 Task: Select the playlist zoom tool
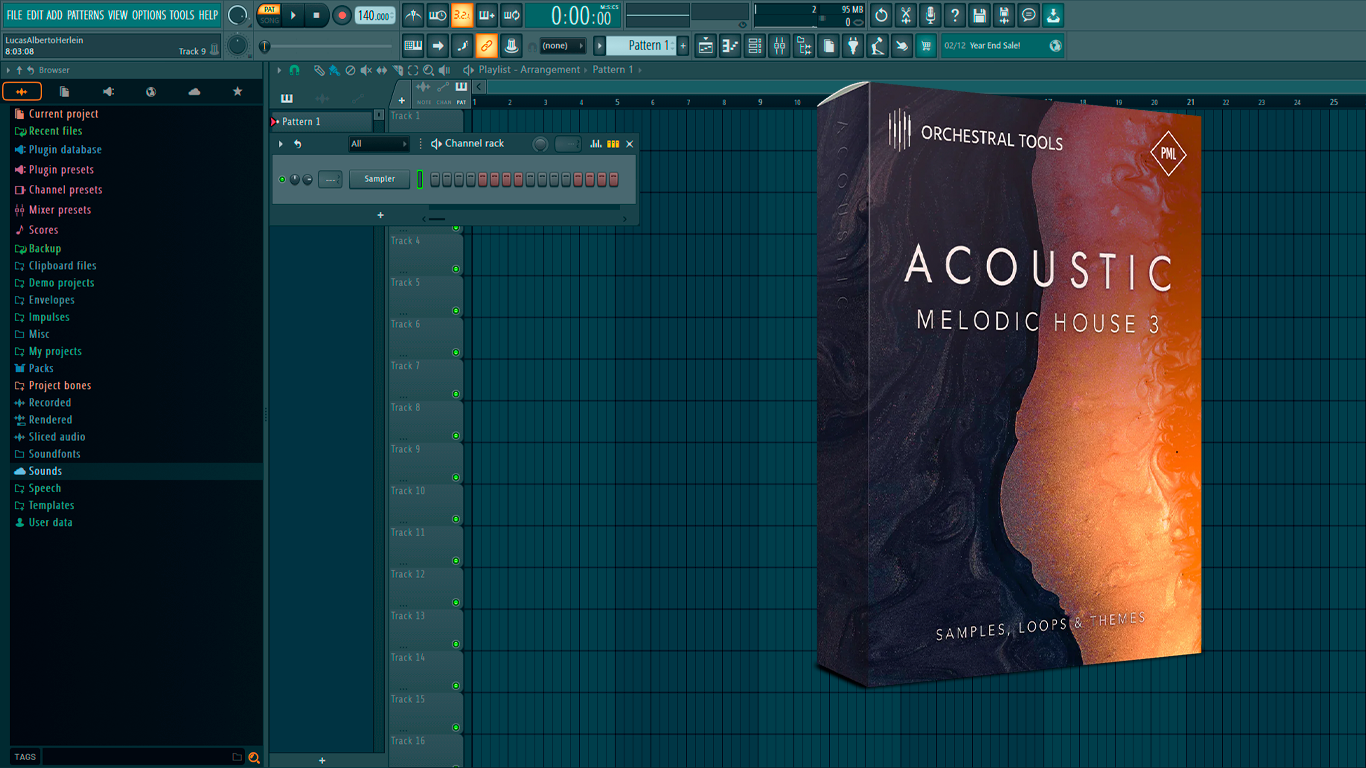point(429,70)
